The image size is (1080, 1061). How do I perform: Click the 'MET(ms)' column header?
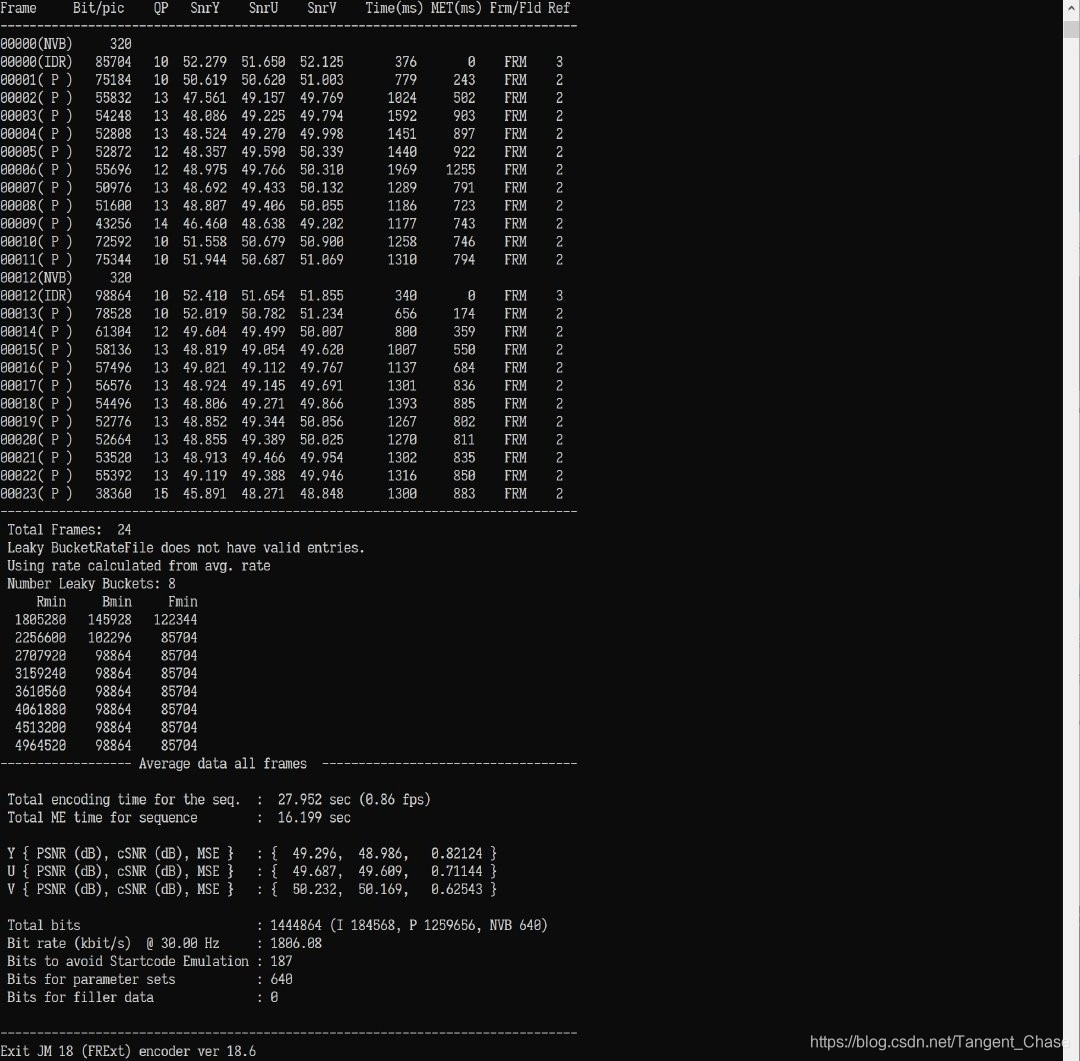point(457,8)
